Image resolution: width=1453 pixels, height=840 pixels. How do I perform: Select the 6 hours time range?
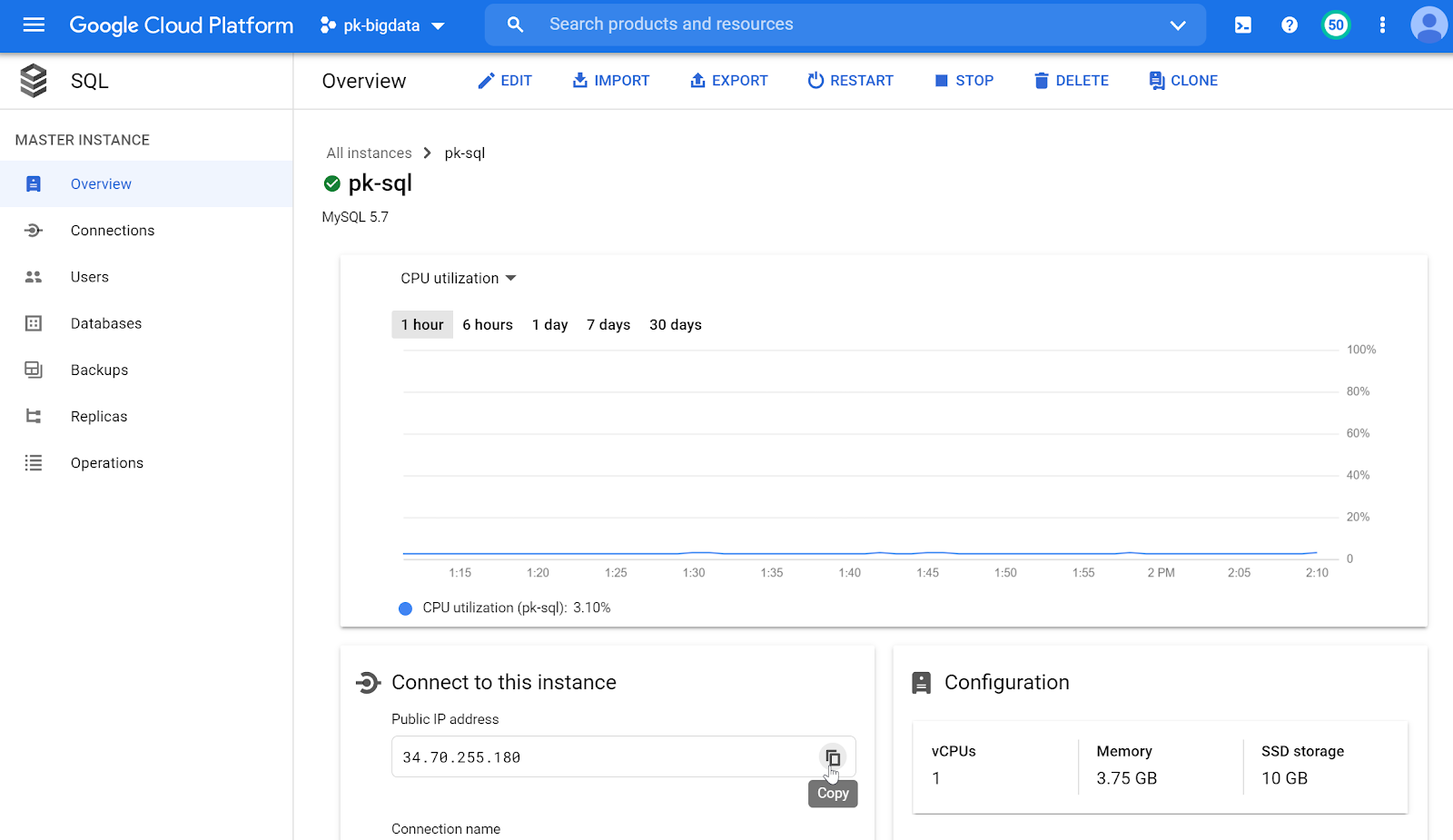tap(488, 325)
